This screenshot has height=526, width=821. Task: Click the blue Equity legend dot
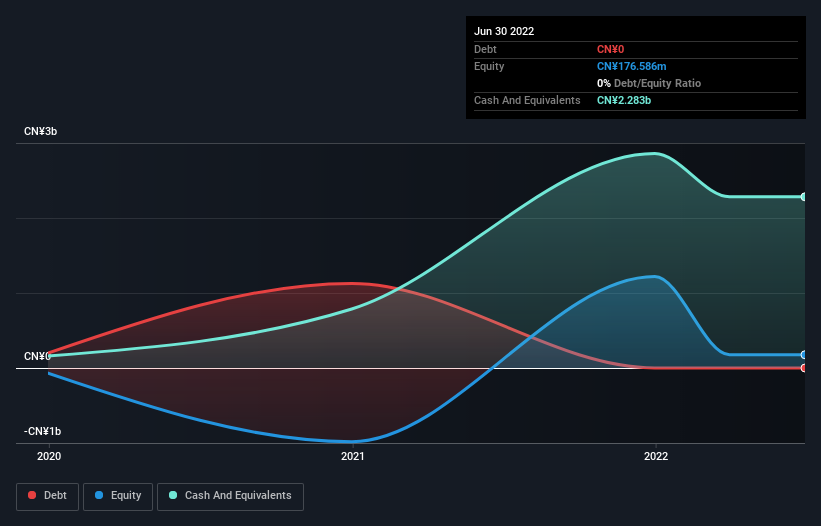tap(99, 495)
